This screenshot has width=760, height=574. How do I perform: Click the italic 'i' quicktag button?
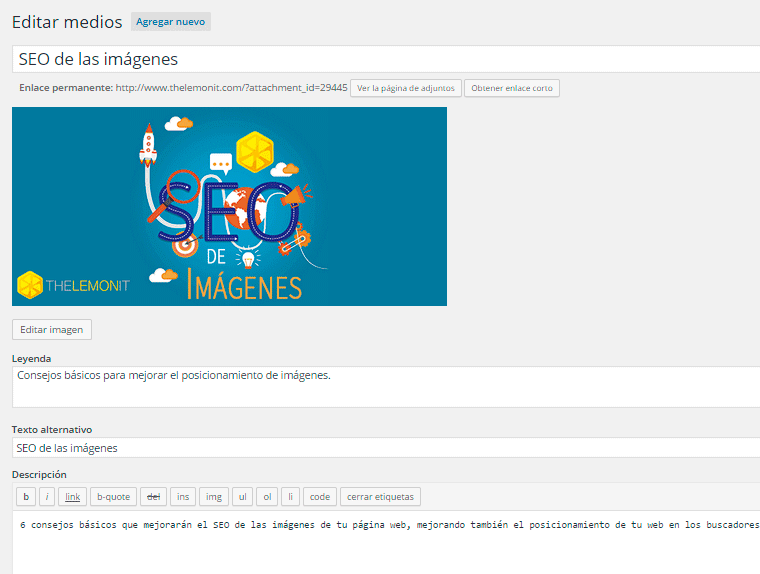pyautogui.click(x=47, y=497)
